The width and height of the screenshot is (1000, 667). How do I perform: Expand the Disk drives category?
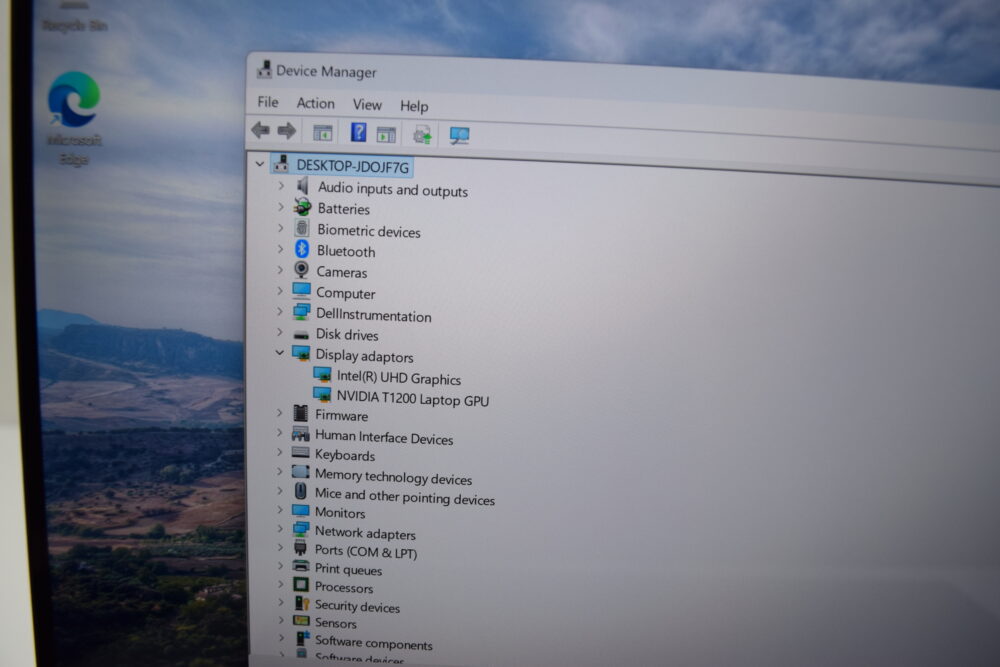click(x=280, y=332)
